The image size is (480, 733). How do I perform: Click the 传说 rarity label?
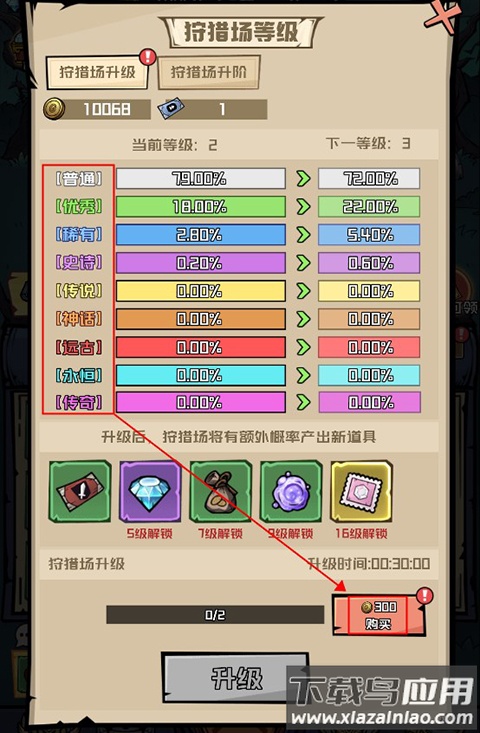coord(79,291)
